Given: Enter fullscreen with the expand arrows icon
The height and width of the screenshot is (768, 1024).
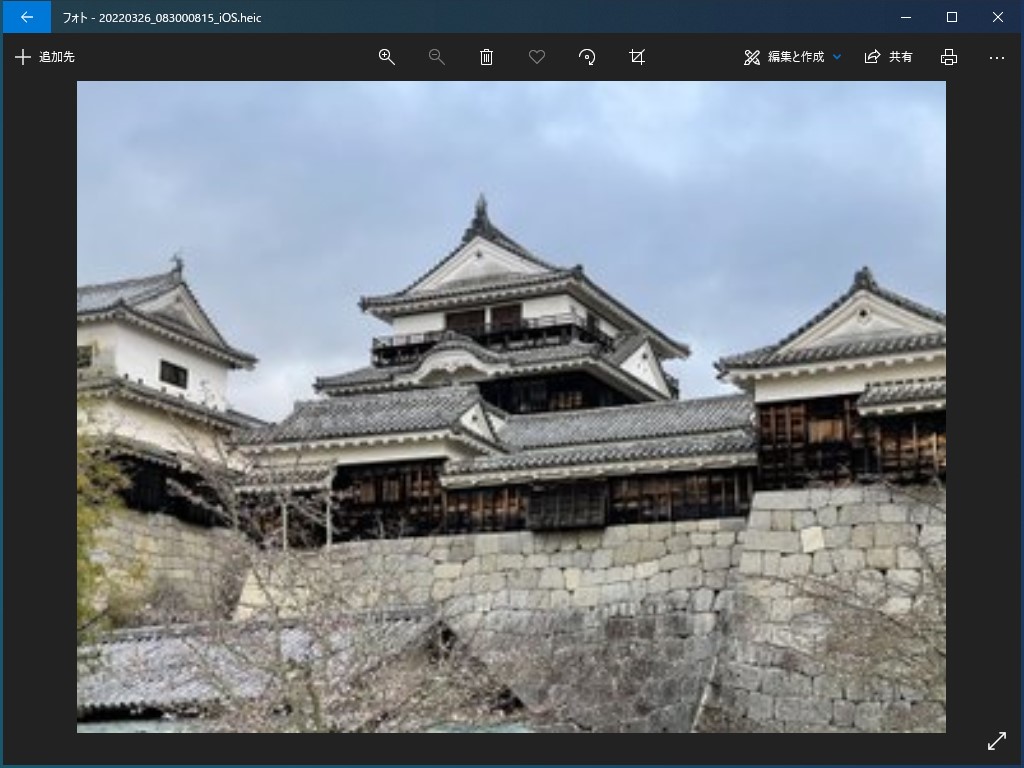Looking at the screenshot, I should pyautogui.click(x=997, y=741).
